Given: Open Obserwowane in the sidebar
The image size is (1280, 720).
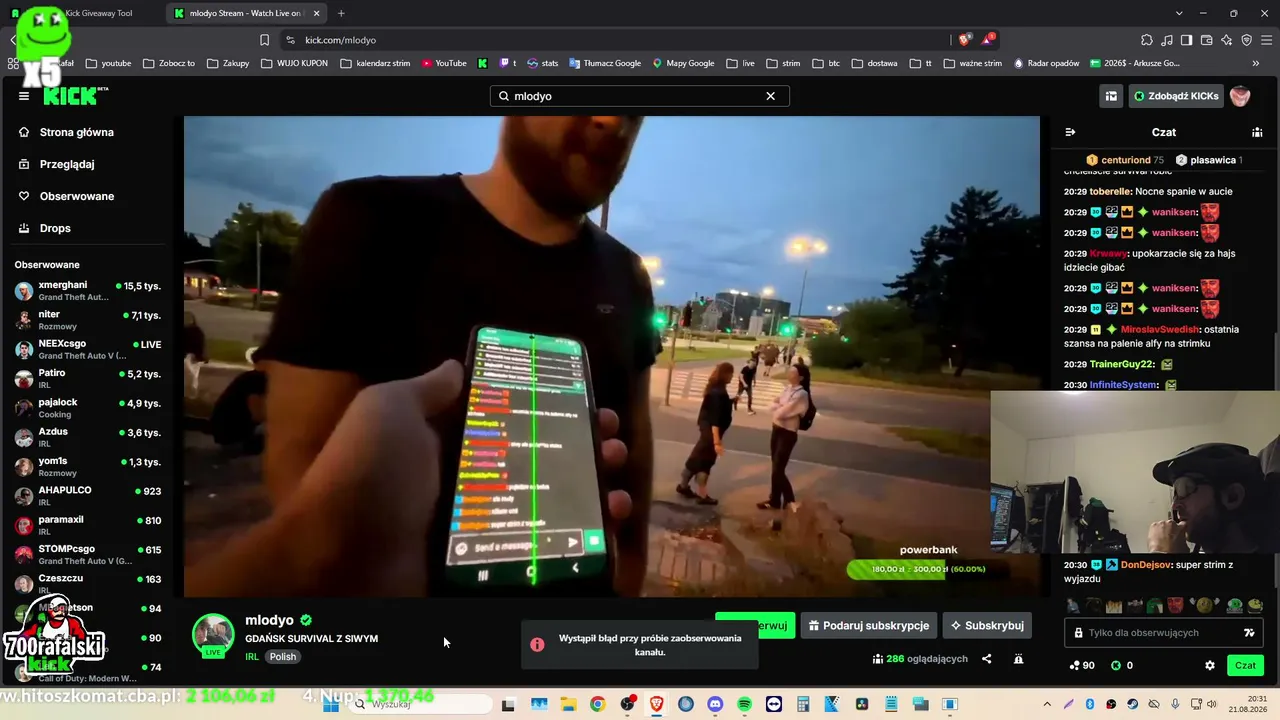Looking at the screenshot, I should 76,196.
